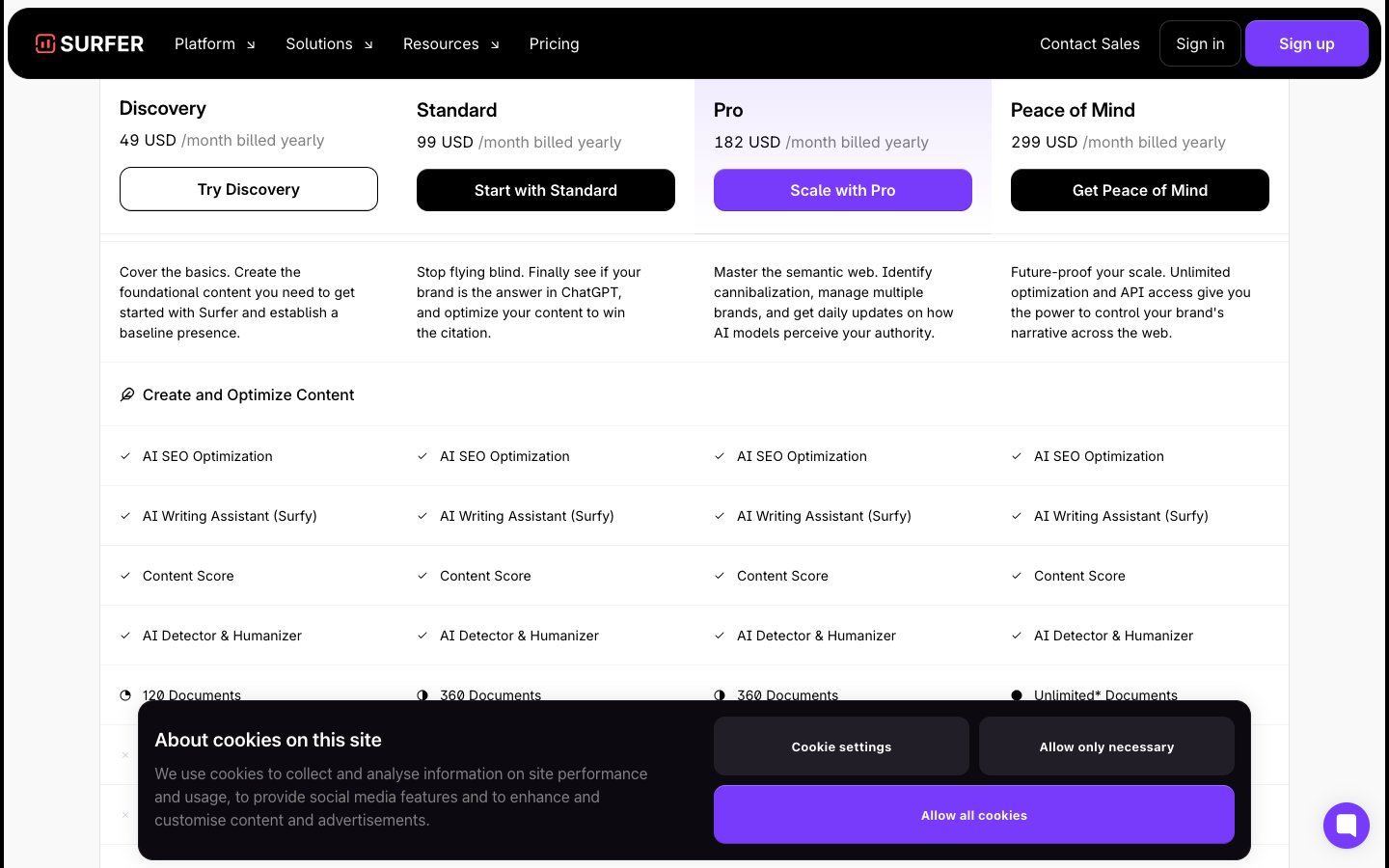Accept with Allow all cookies
The image size is (1389, 868).
coord(973,815)
